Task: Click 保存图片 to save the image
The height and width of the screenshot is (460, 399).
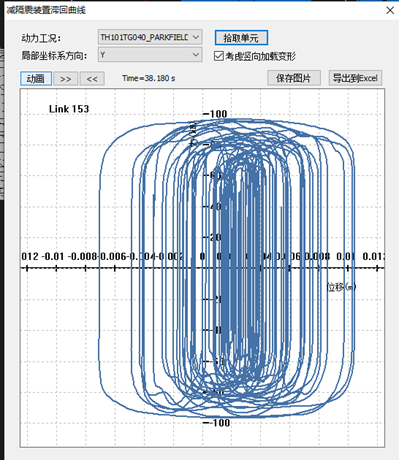Action: pyautogui.click(x=294, y=78)
